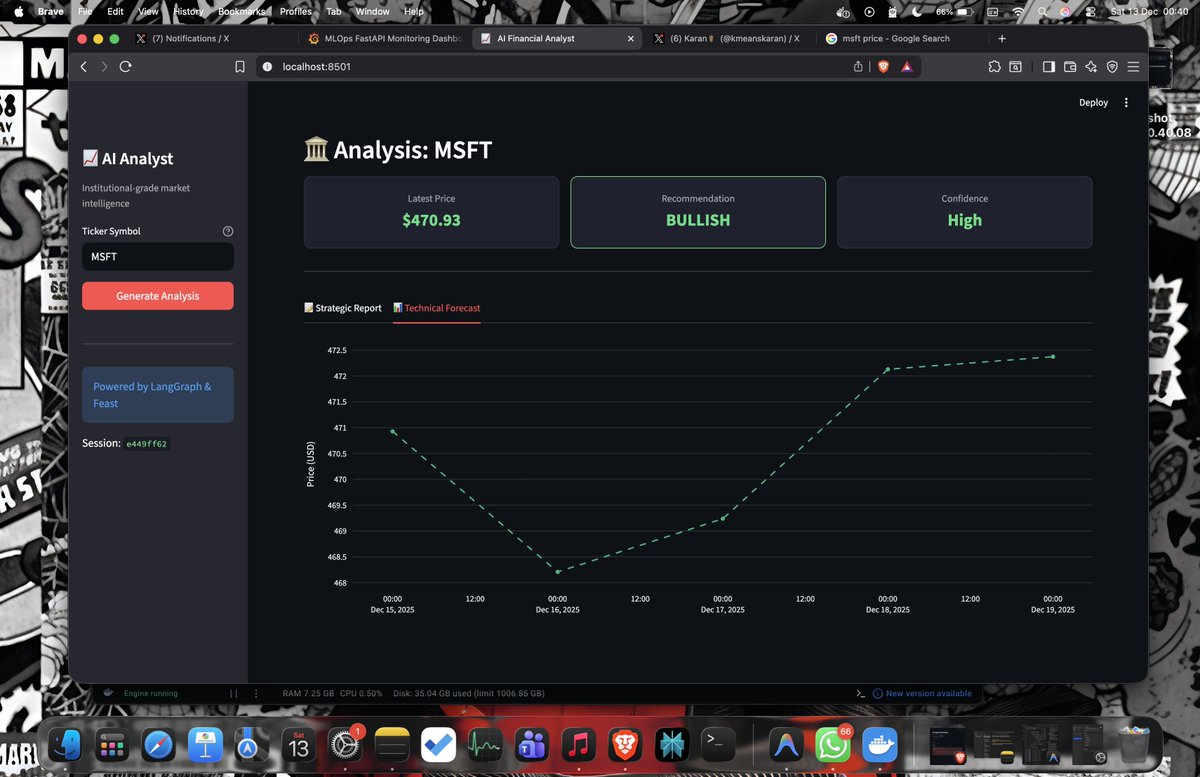Click the bookmark icon in the address bar

pyautogui.click(x=239, y=67)
